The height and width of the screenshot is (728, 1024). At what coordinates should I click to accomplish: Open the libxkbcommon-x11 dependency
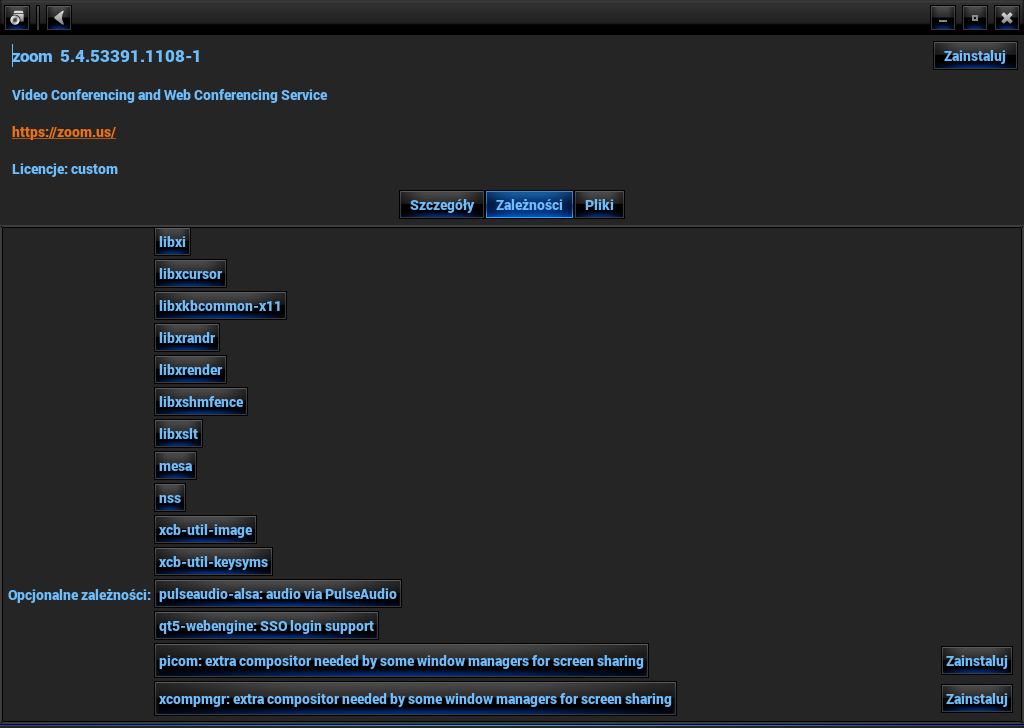tap(220, 306)
